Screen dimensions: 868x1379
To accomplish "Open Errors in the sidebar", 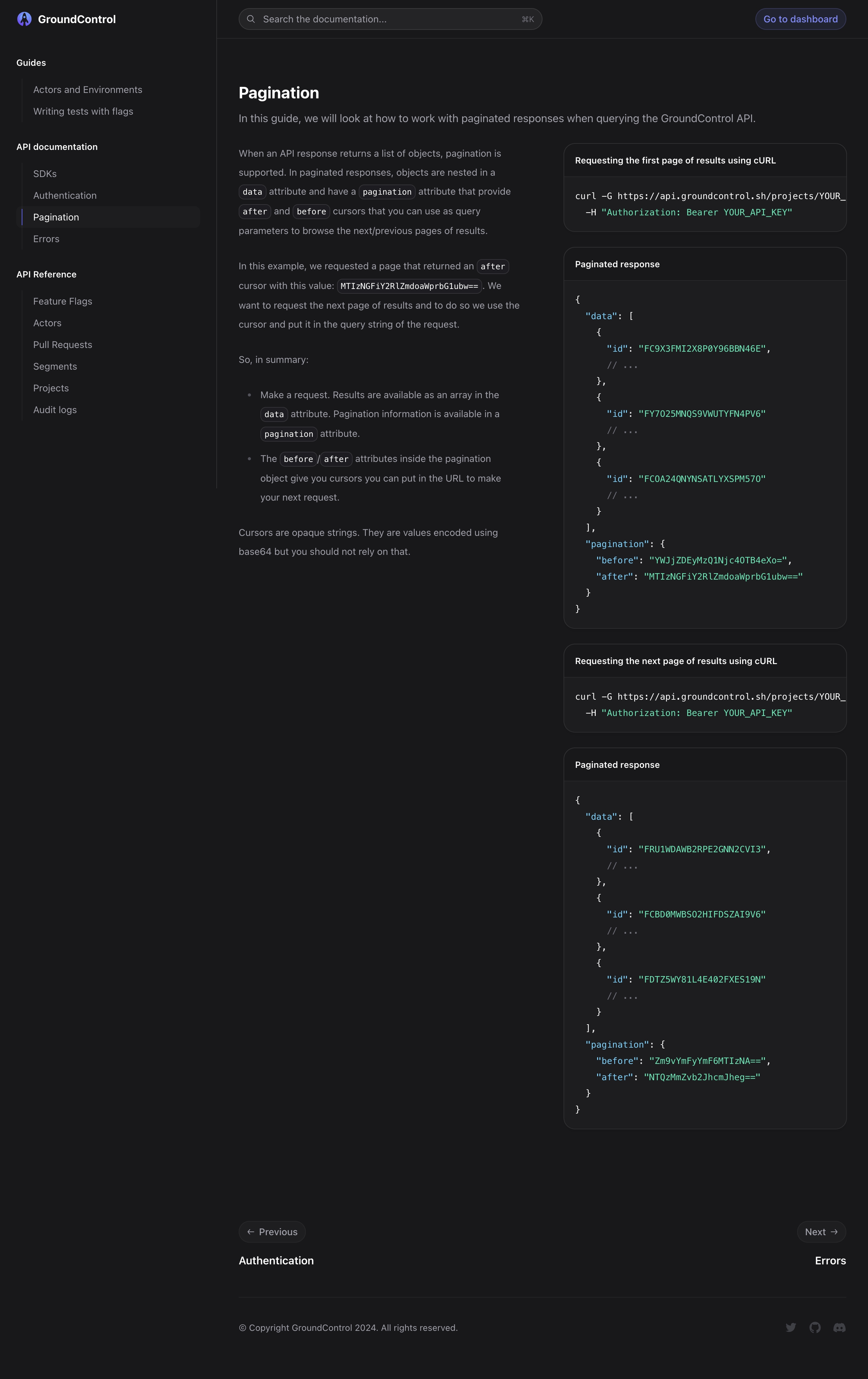I will [x=46, y=239].
